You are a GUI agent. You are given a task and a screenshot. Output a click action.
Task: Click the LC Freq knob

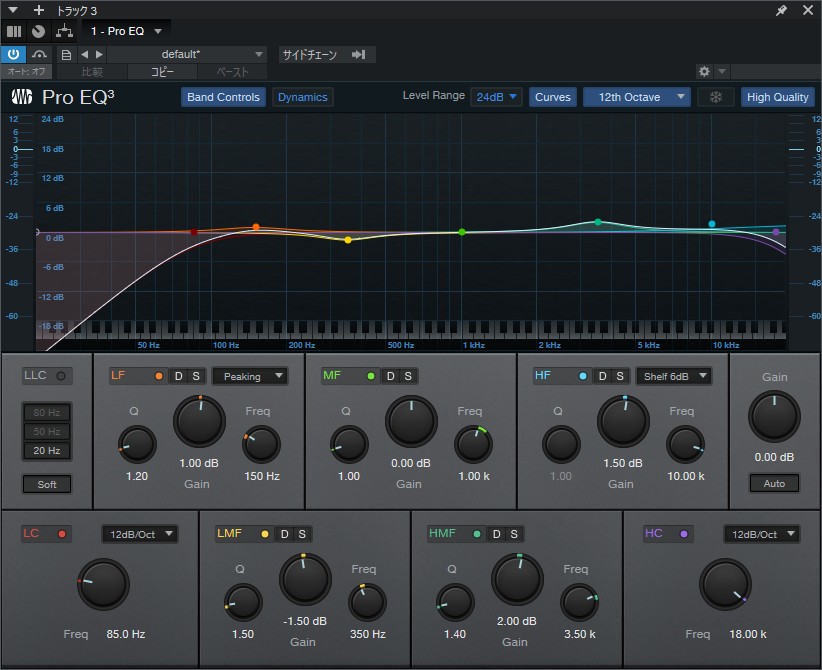[103, 584]
